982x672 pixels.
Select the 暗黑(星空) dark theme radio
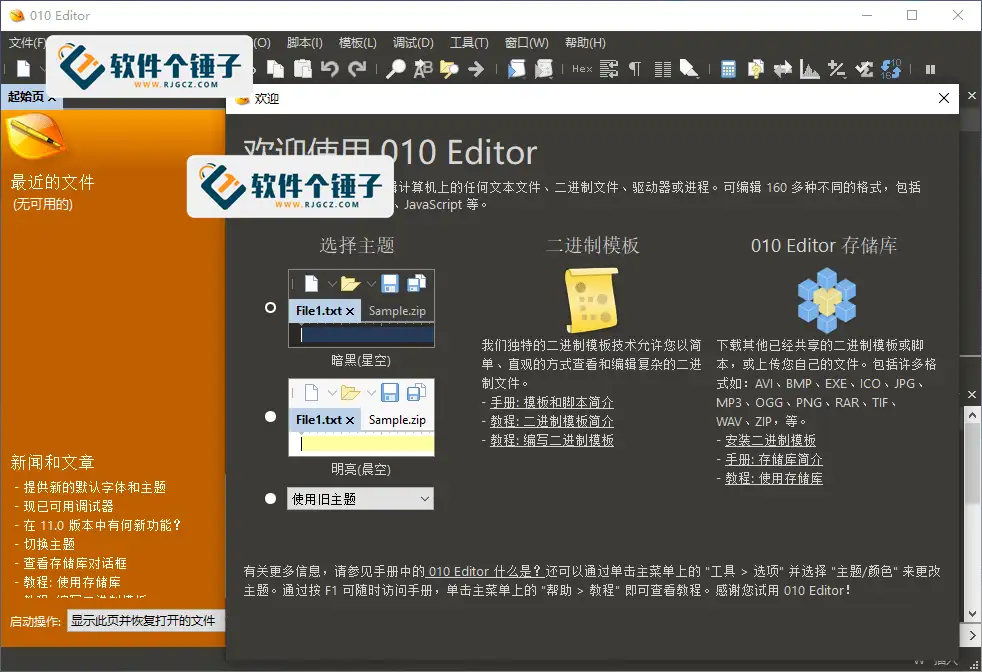[x=271, y=308]
